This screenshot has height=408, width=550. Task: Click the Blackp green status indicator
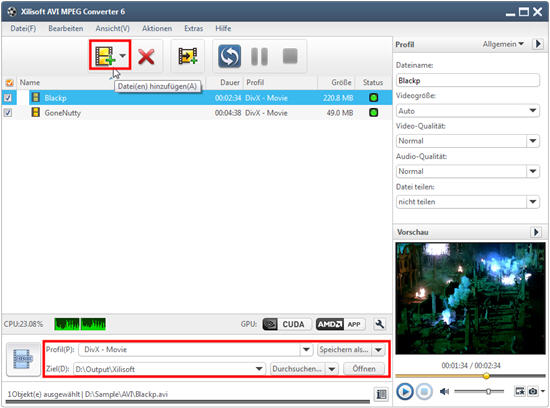[x=374, y=98]
